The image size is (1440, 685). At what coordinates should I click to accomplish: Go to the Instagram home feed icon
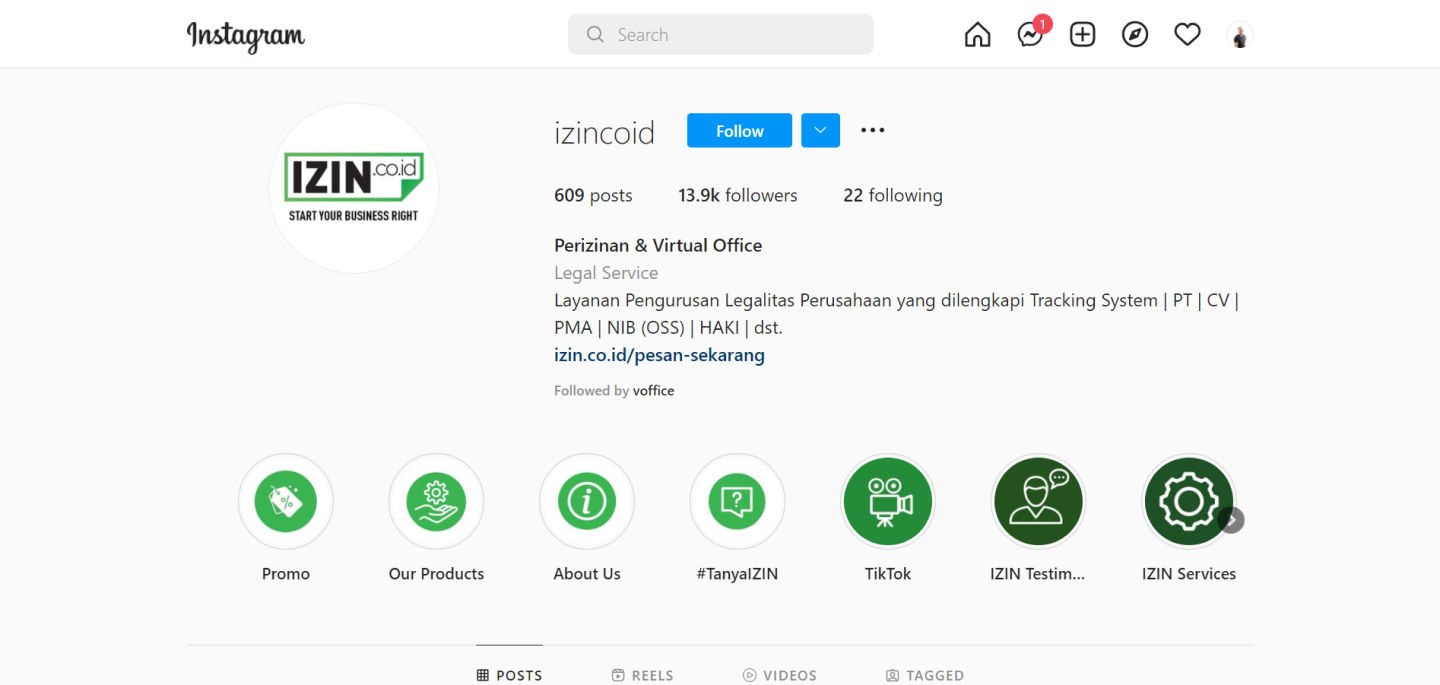click(977, 35)
